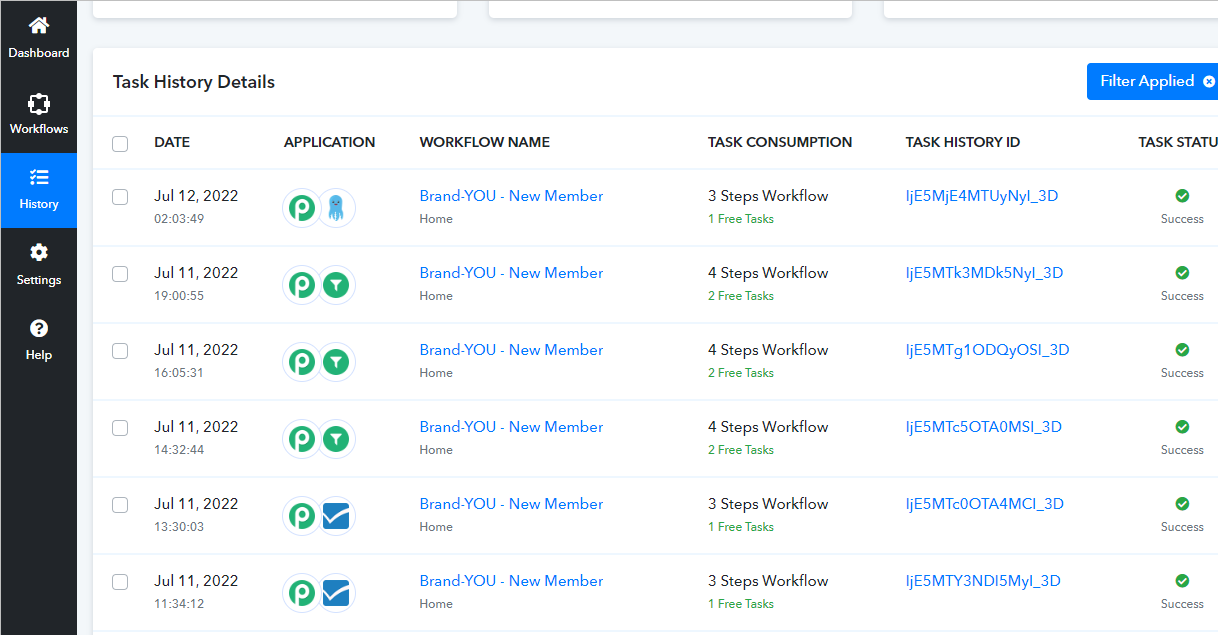Screen dimensions: 1218x635
Task: Click 3 Steps Workflow in 02:03:49 row
Action: (768, 196)
